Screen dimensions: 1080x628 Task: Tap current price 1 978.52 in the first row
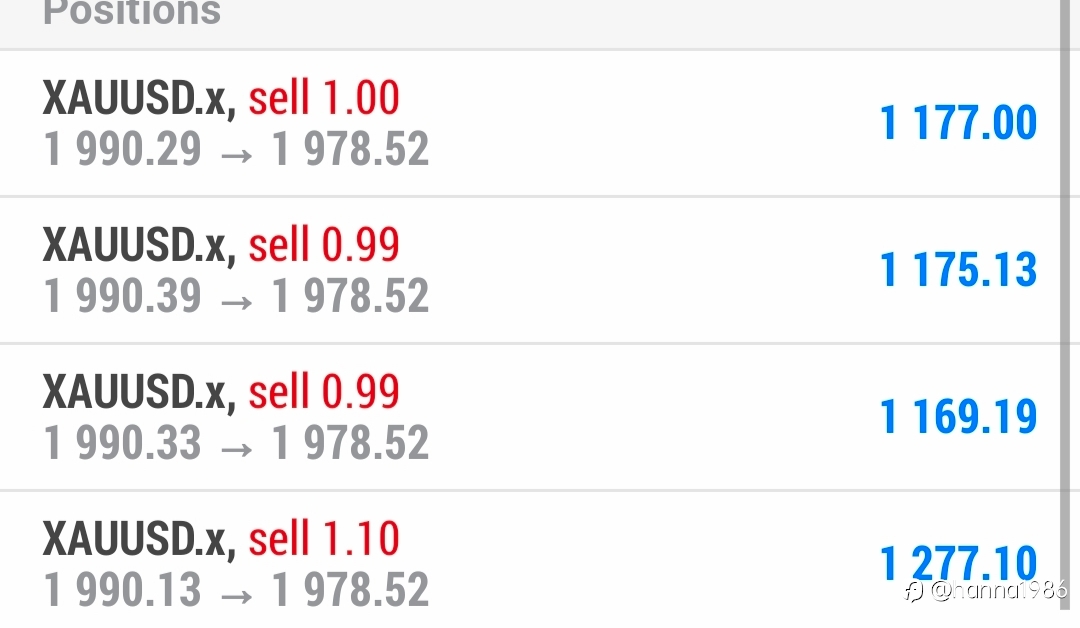point(350,149)
